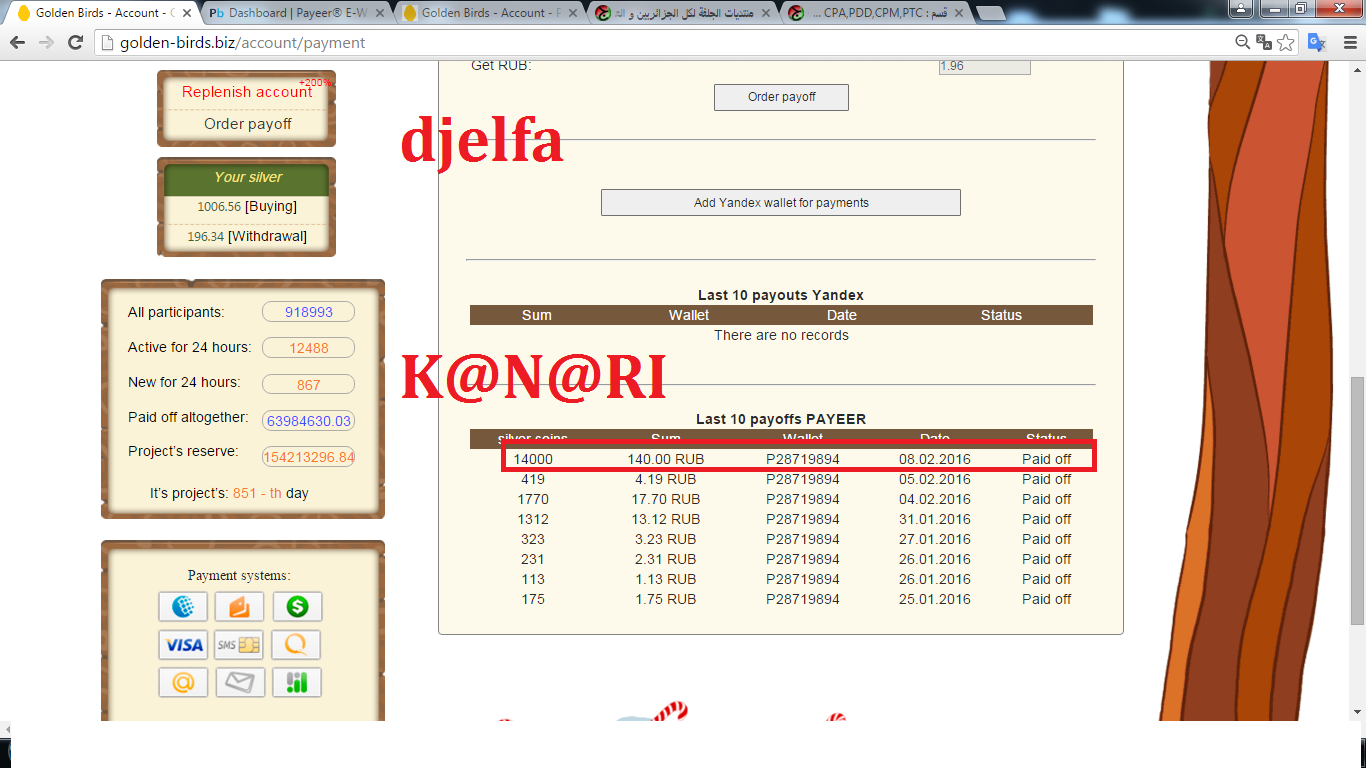Click the Paid off altogether value 63984630.03
The width and height of the screenshot is (1366, 768).
[308, 421]
